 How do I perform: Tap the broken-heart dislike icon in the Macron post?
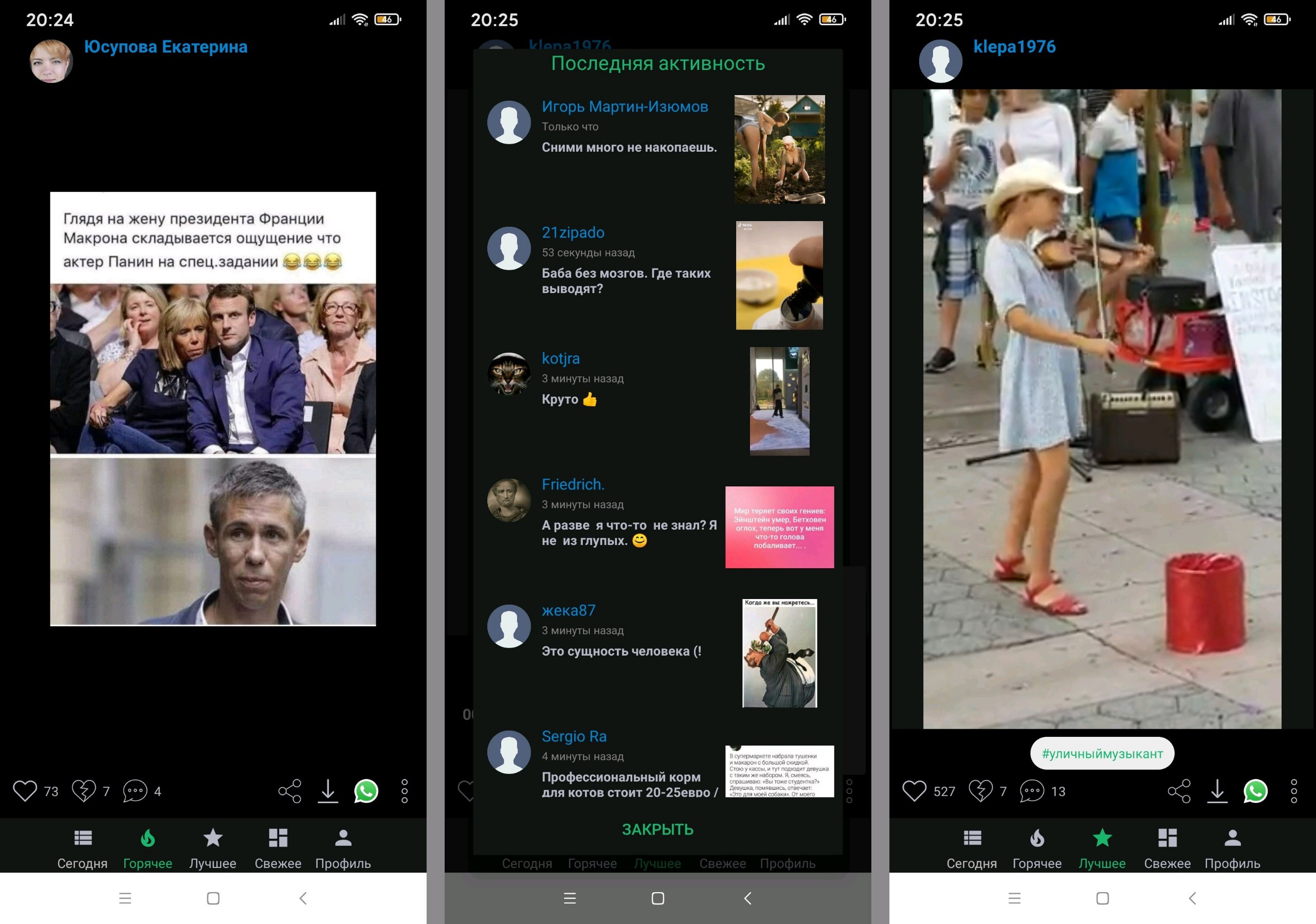click(84, 791)
